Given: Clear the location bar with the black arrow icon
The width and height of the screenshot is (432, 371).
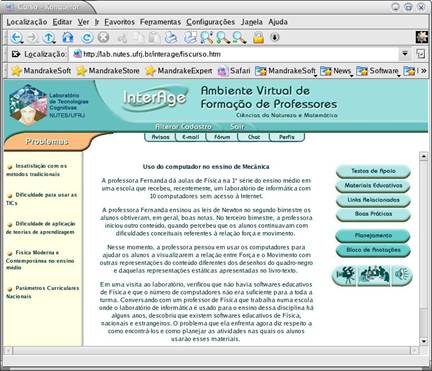Looking at the screenshot, I should point(15,54).
